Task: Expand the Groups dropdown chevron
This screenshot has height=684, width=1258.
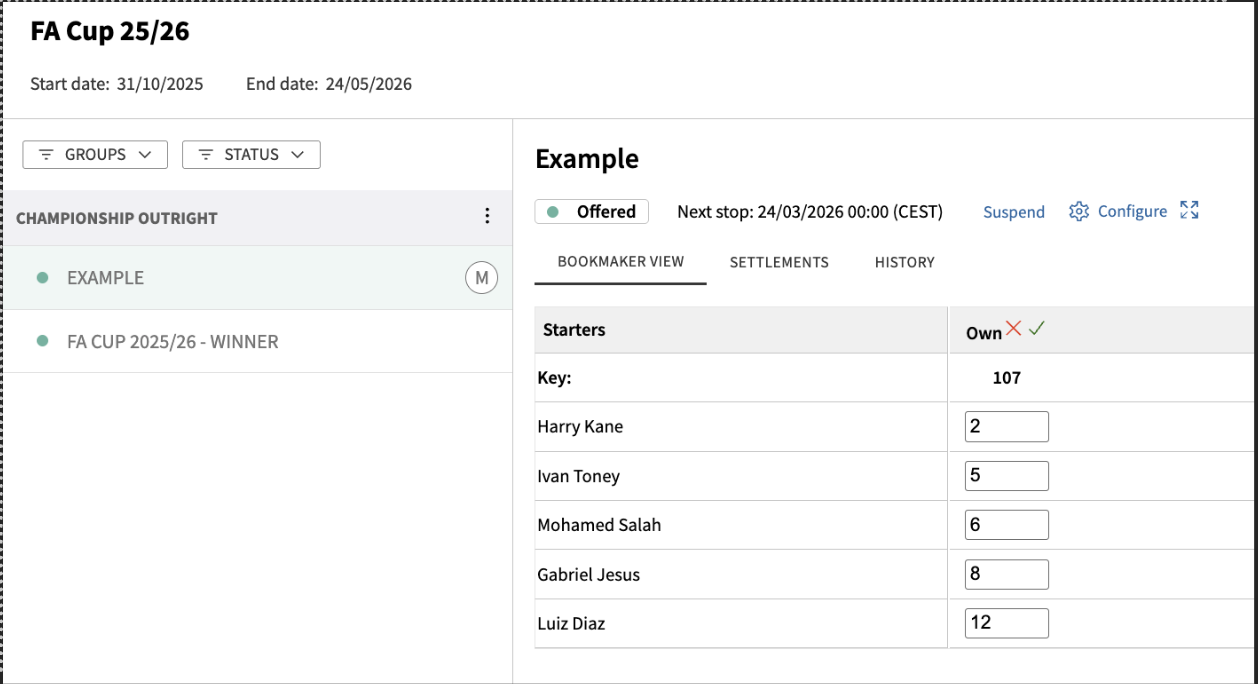Action: pos(145,155)
